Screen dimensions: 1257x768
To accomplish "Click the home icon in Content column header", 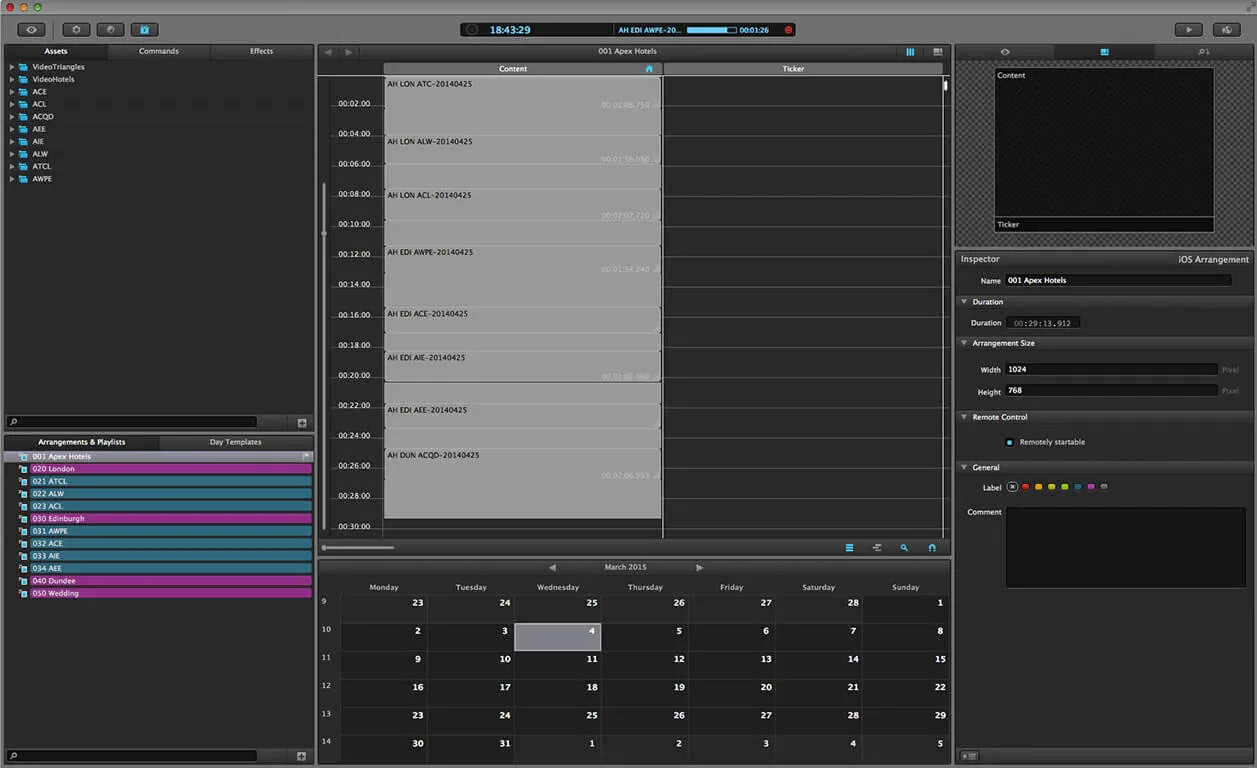I will [649, 69].
